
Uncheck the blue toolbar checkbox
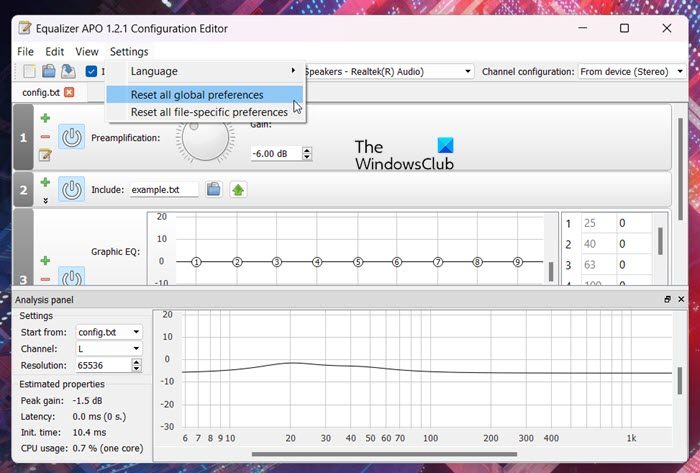91,71
